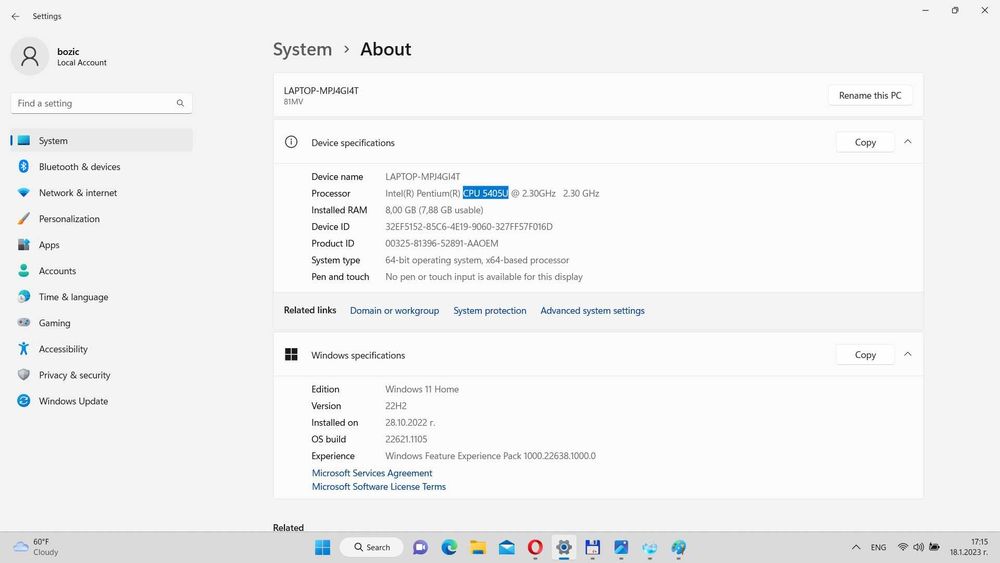Click the Settings gear on taskbar
This screenshot has width=1000, height=563.
[x=564, y=547]
